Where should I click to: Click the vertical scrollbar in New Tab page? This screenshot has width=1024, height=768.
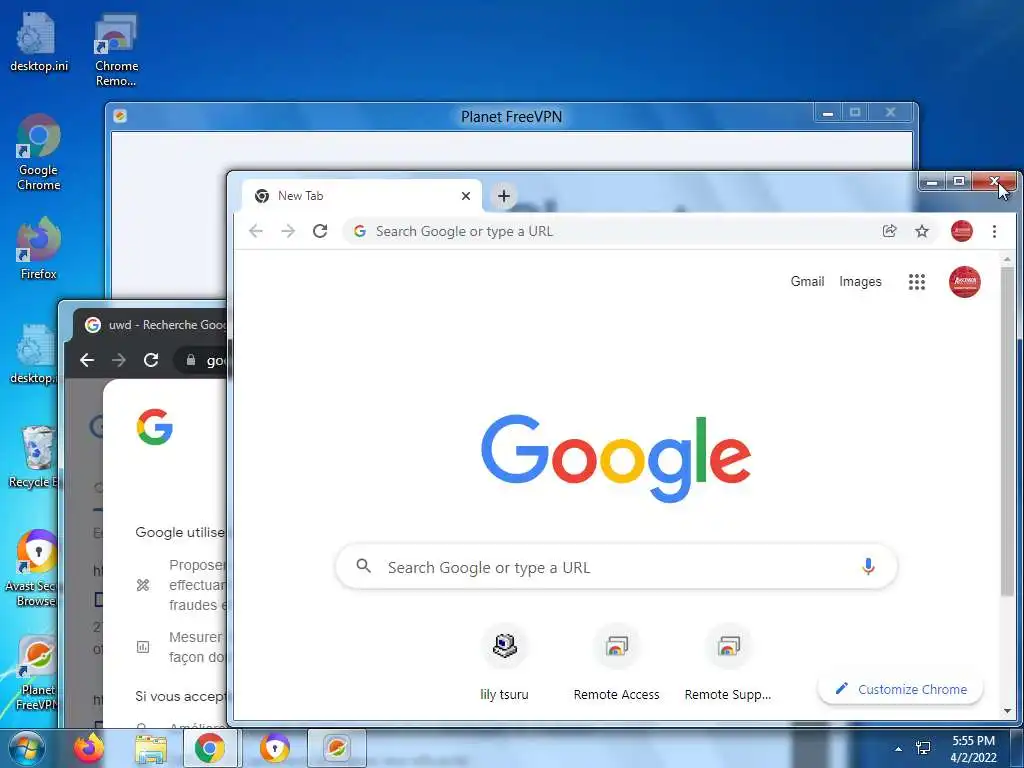[x=1006, y=431]
